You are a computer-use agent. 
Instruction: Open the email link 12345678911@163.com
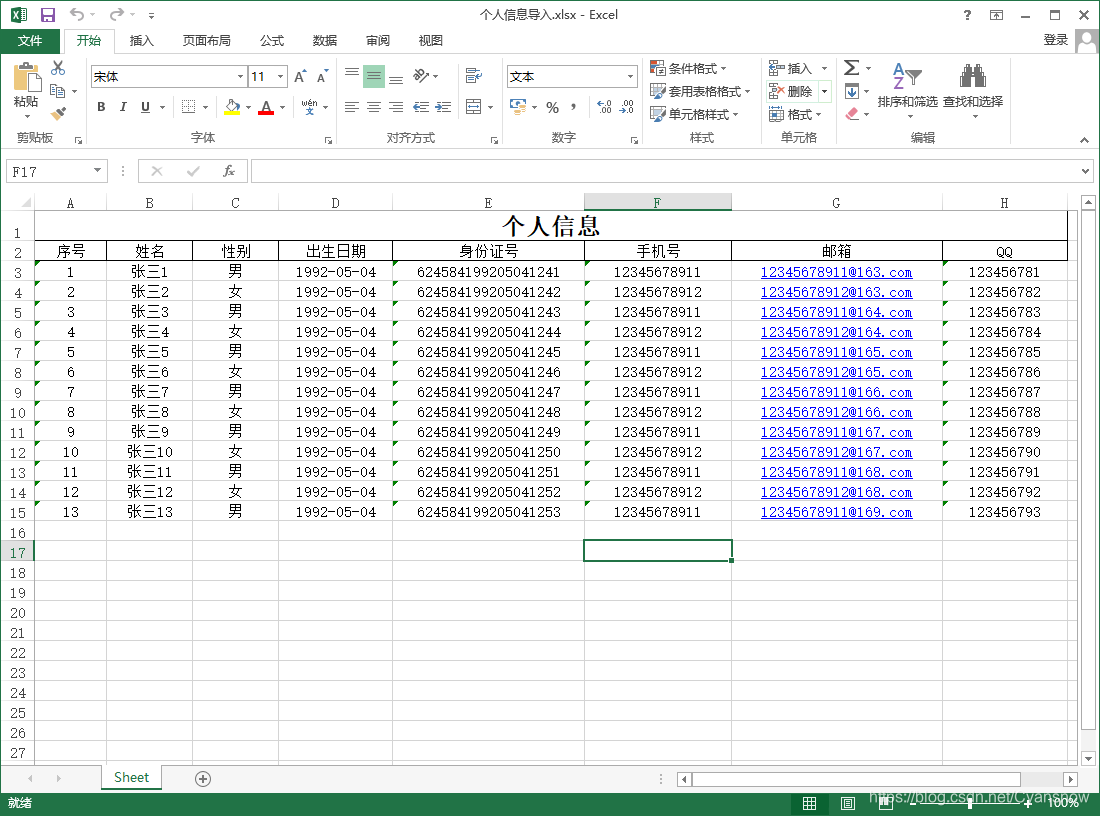(x=836, y=272)
